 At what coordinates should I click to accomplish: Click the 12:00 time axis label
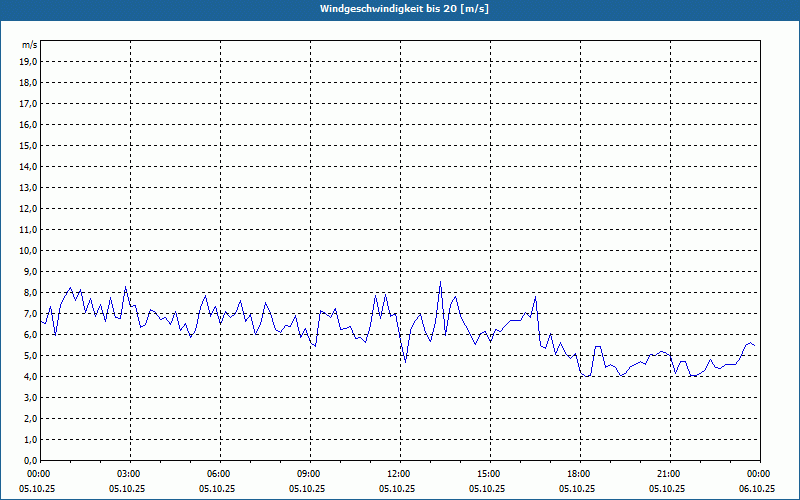pos(398,474)
